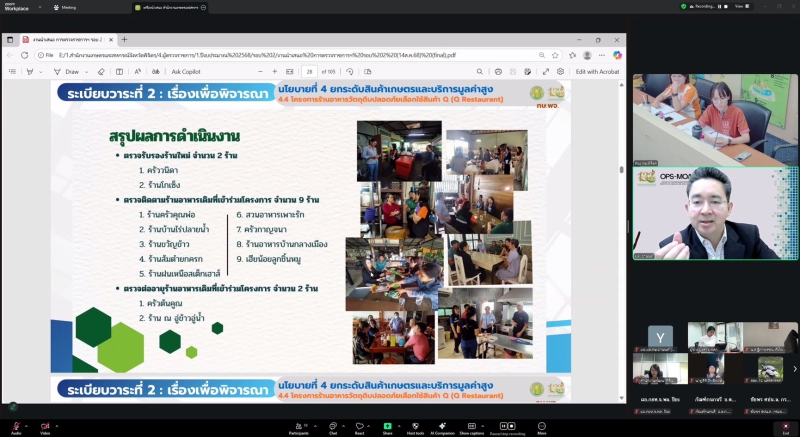Add this page to favorites star
The width and height of the screenshot is (800, 437).
click(x=555, y=55)
